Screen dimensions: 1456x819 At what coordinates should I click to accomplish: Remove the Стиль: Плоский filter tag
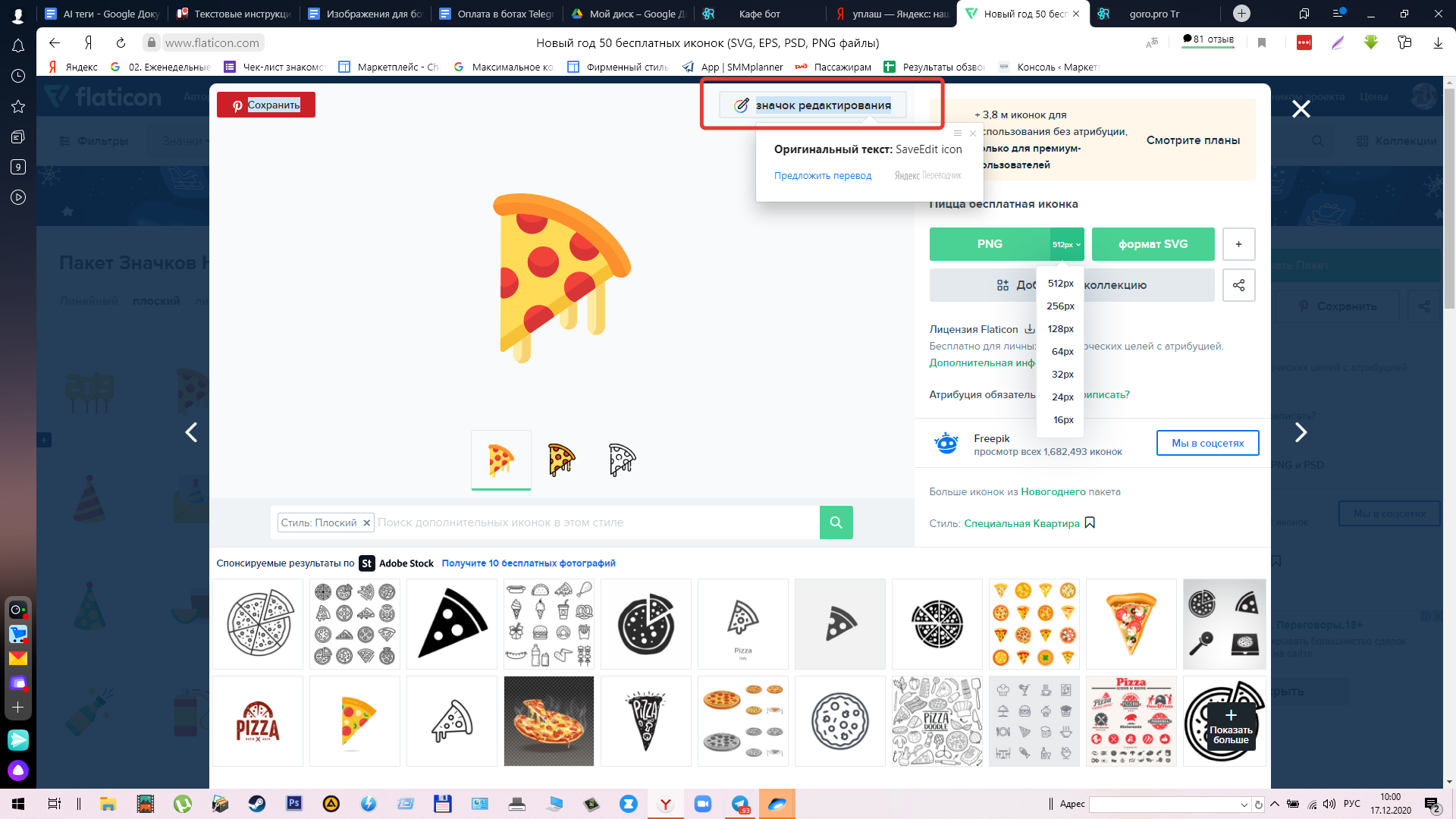[366, 522]
